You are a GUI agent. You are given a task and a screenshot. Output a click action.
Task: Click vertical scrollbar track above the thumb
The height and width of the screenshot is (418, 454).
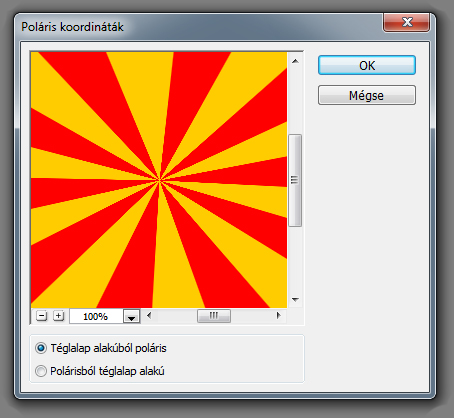[295, 101]
